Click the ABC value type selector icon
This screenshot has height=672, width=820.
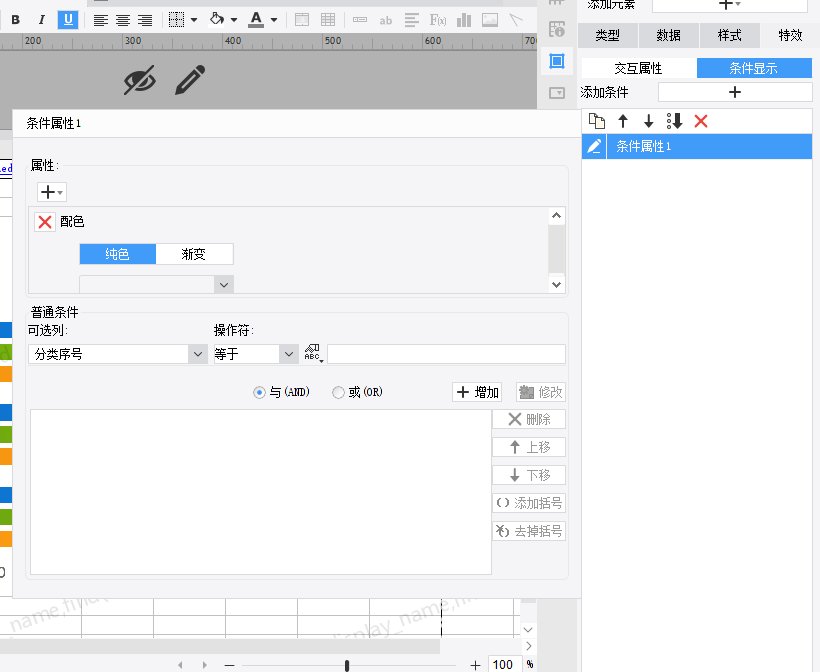coord(313,354)
